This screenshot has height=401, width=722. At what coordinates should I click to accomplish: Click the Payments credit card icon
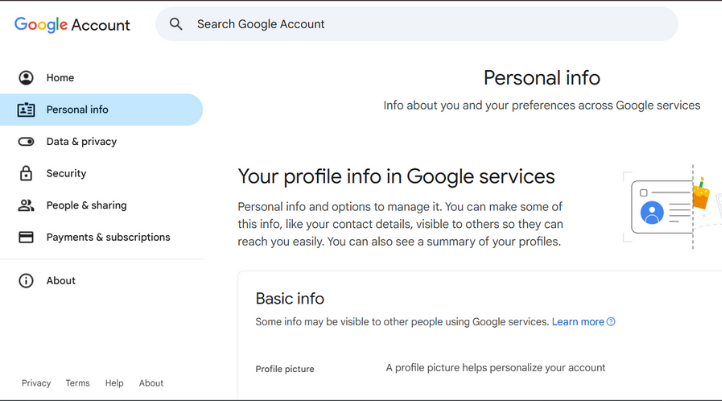coord(26,237)
